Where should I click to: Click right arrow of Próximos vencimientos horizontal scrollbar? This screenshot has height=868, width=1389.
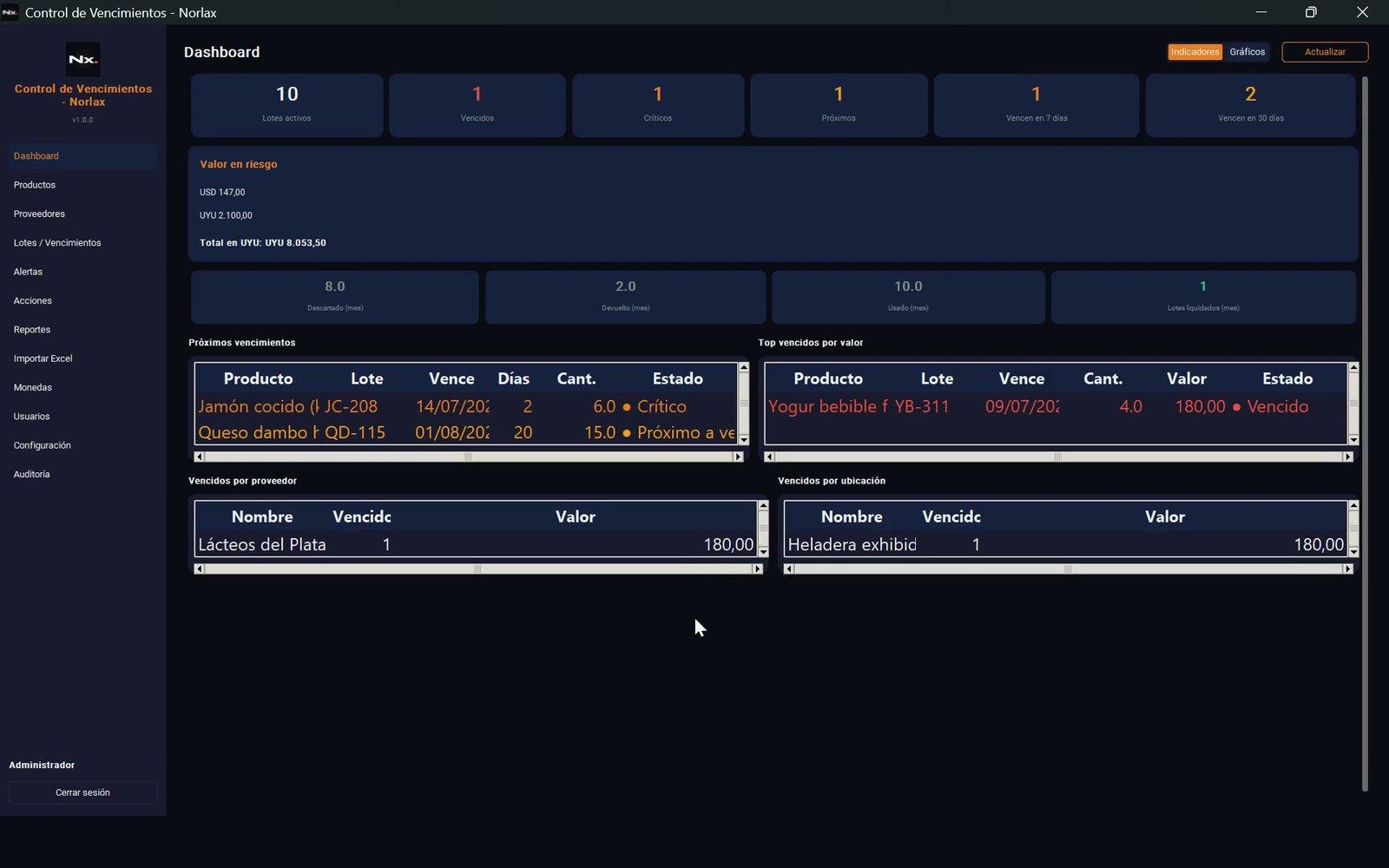(739, 457)
